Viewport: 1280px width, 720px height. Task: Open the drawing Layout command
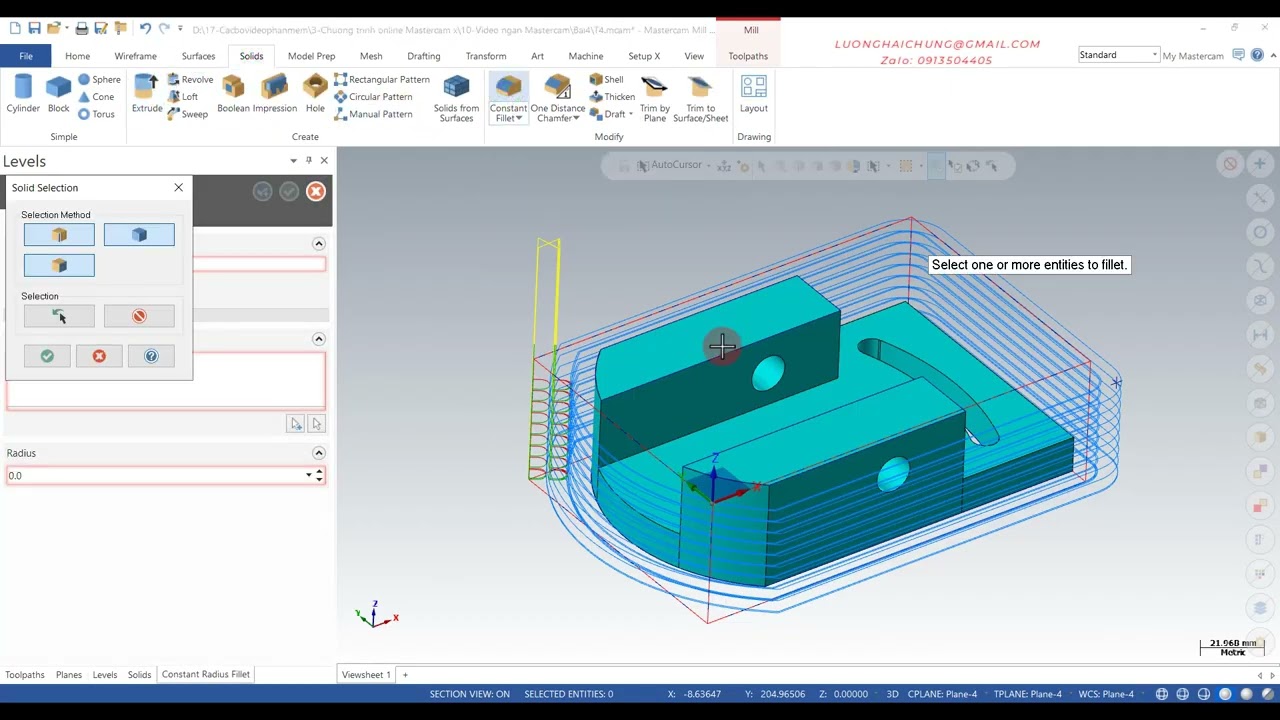point(754,94)
